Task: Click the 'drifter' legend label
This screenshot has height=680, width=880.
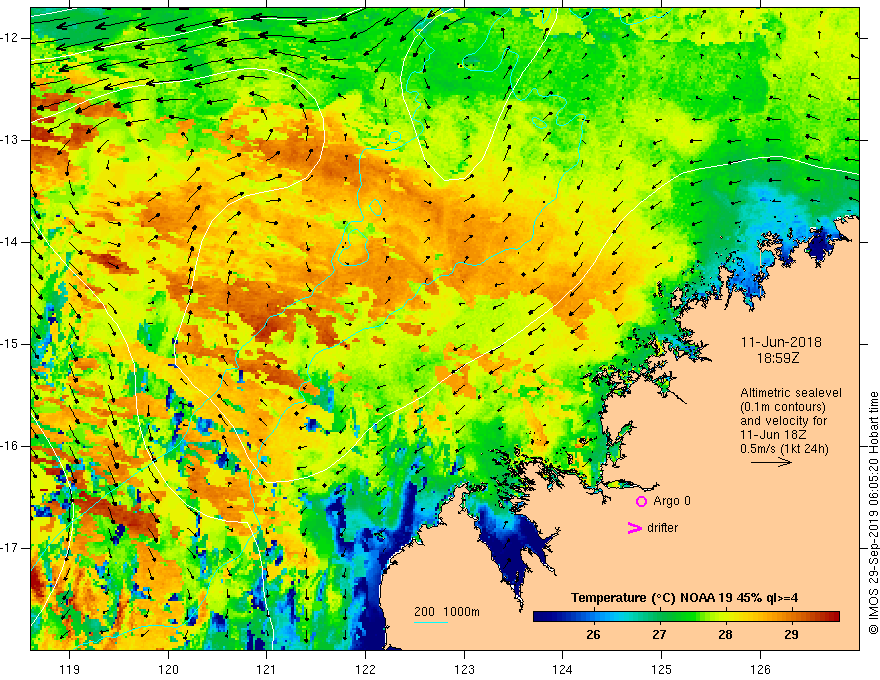Action: coord(662,528)
